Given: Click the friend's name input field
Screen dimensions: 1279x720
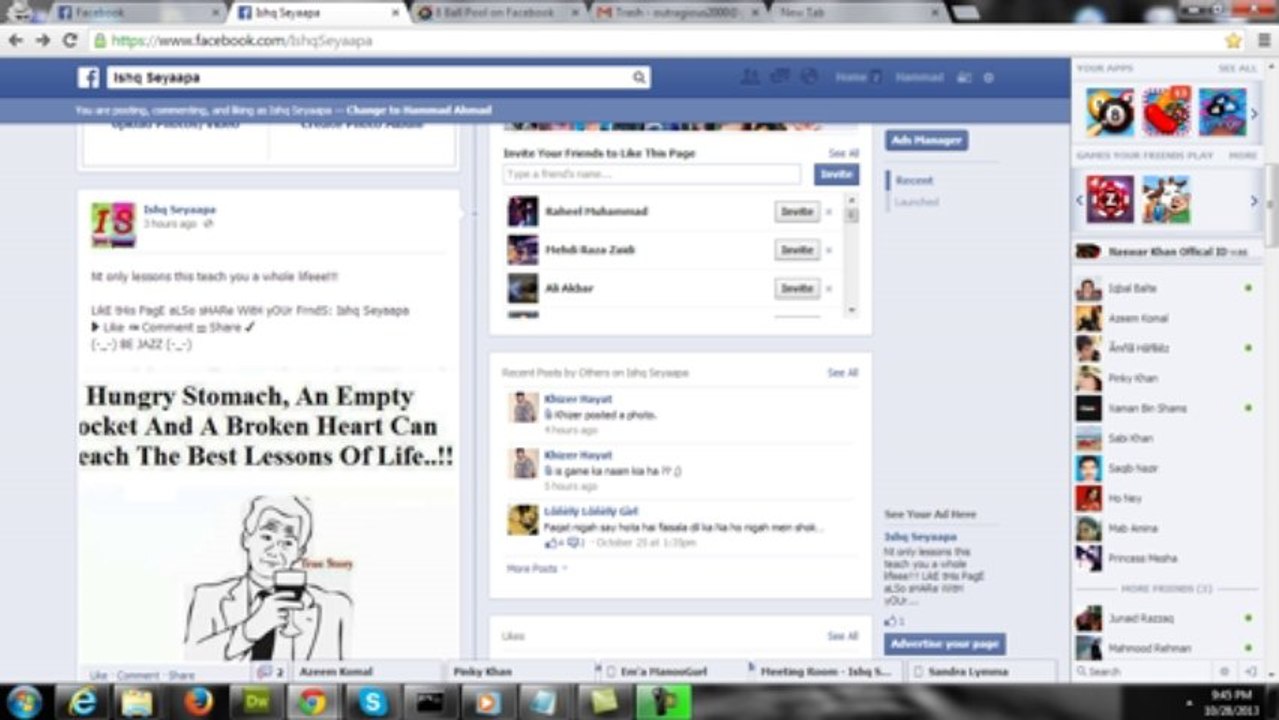Looking at the screenshot, I should 652,174.
